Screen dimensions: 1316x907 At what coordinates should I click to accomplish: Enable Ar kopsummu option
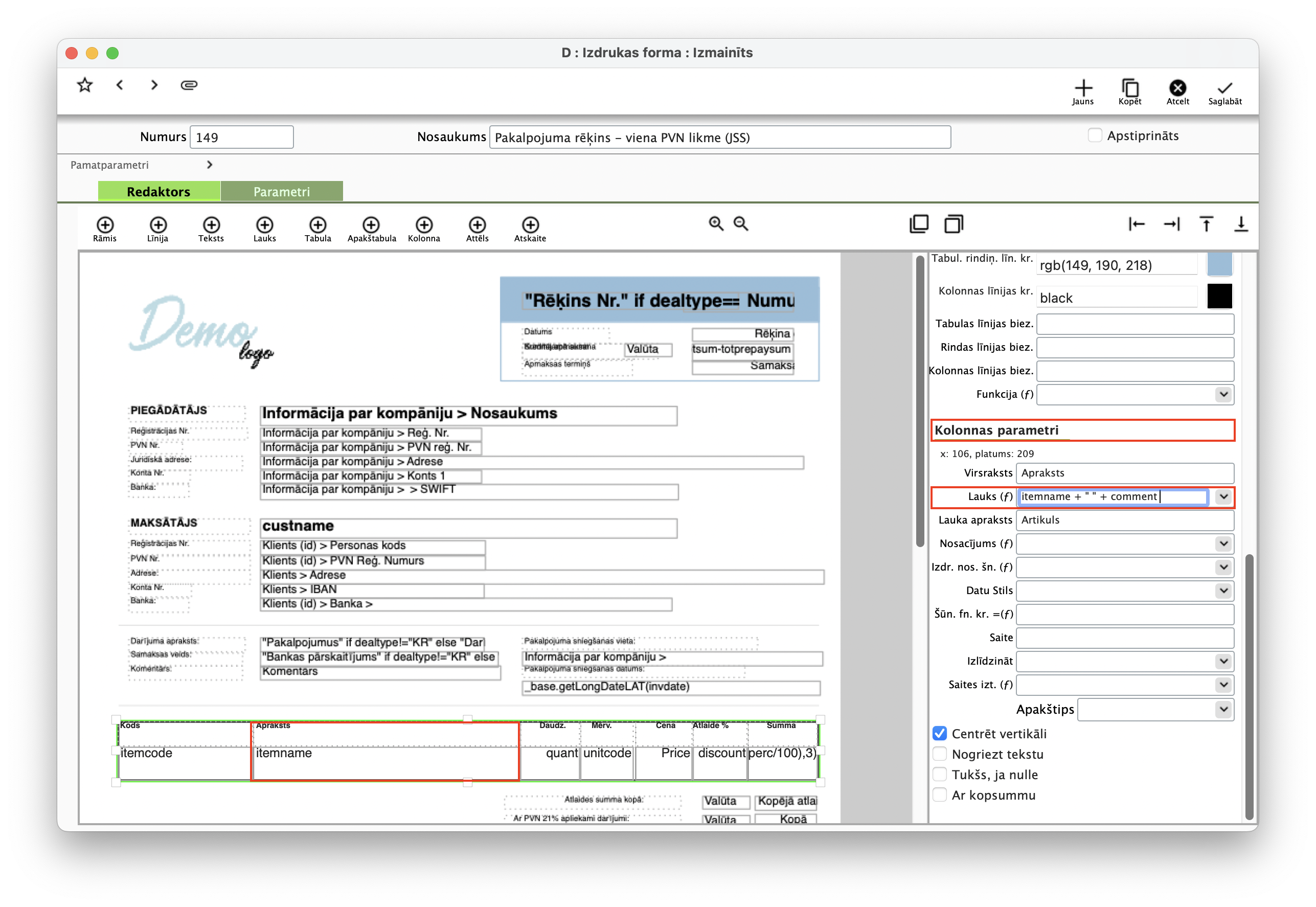[940, 795]
